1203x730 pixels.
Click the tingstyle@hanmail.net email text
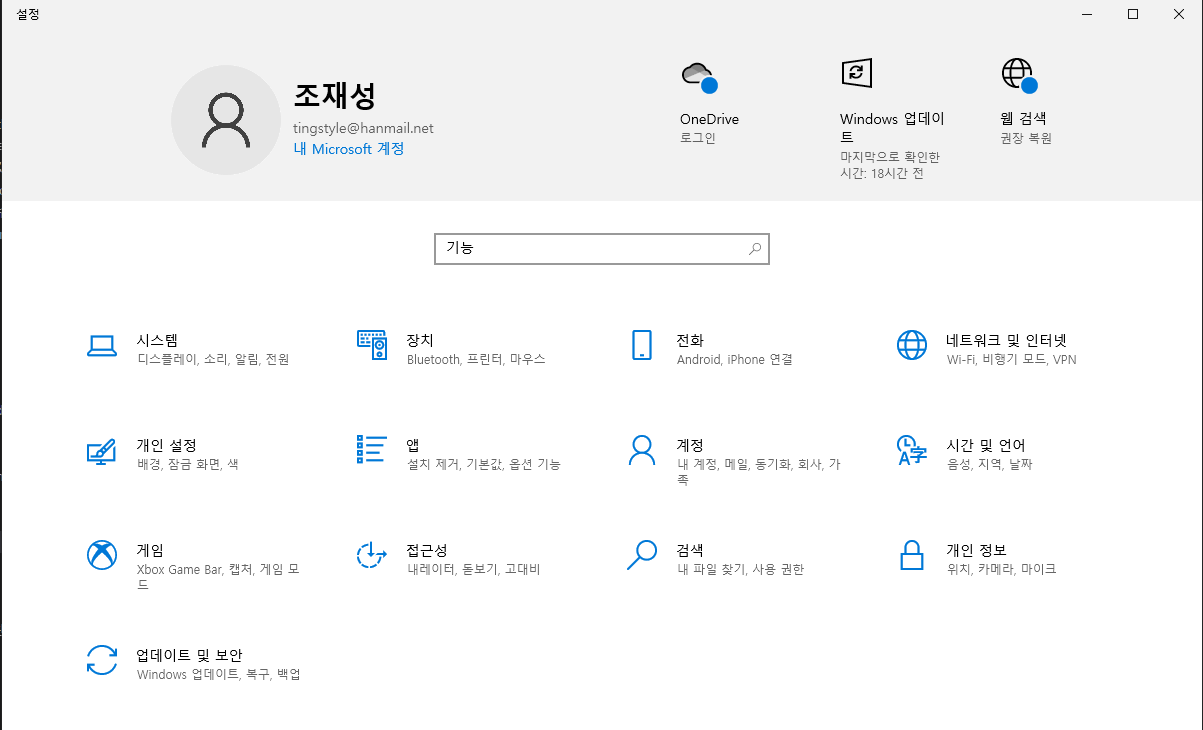tap(363, 128)
